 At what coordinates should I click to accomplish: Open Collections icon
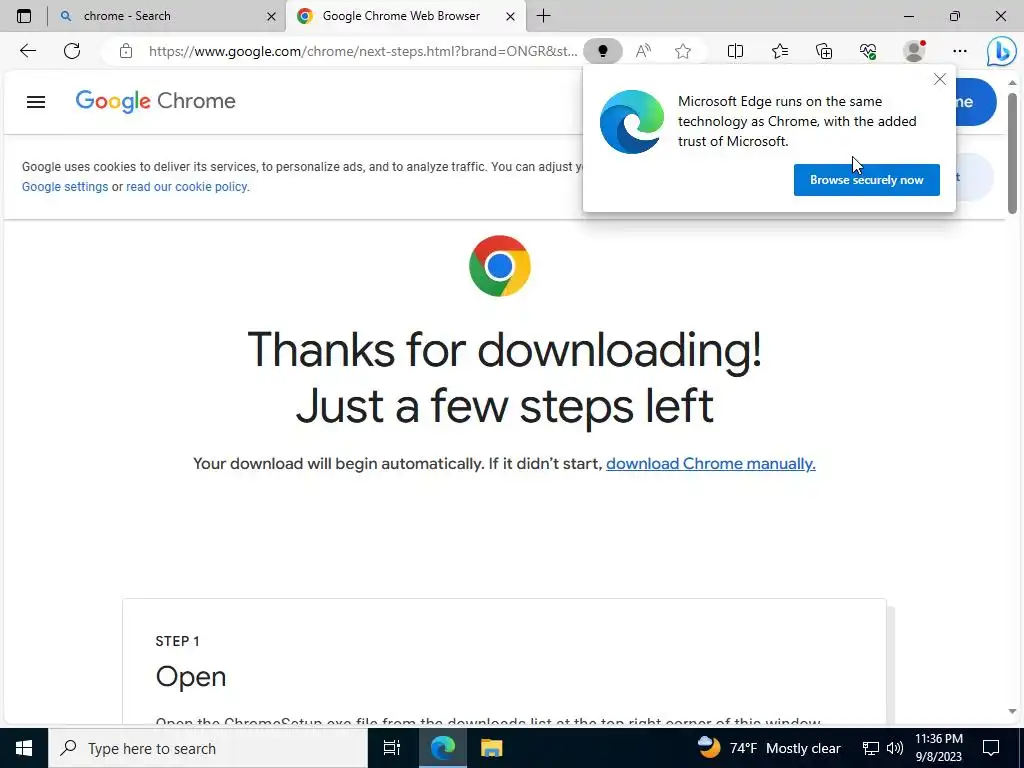[x=824, y=51]
